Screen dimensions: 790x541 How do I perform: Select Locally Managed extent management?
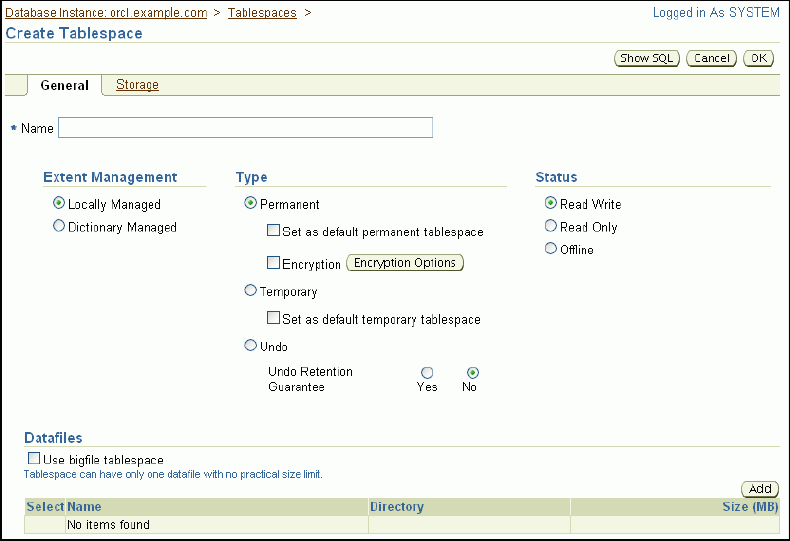pyautogui.click(x=59, y=203)
